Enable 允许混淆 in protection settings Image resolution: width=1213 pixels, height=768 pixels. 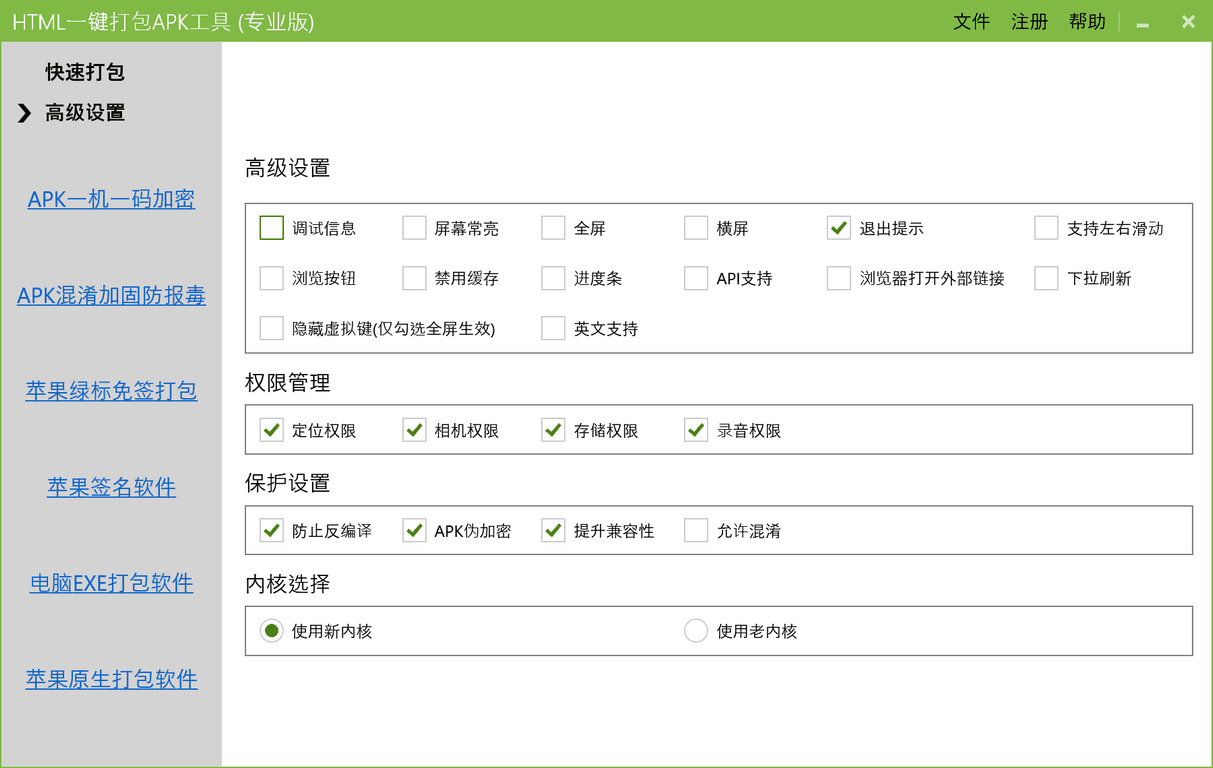click(x=696, y=530)
